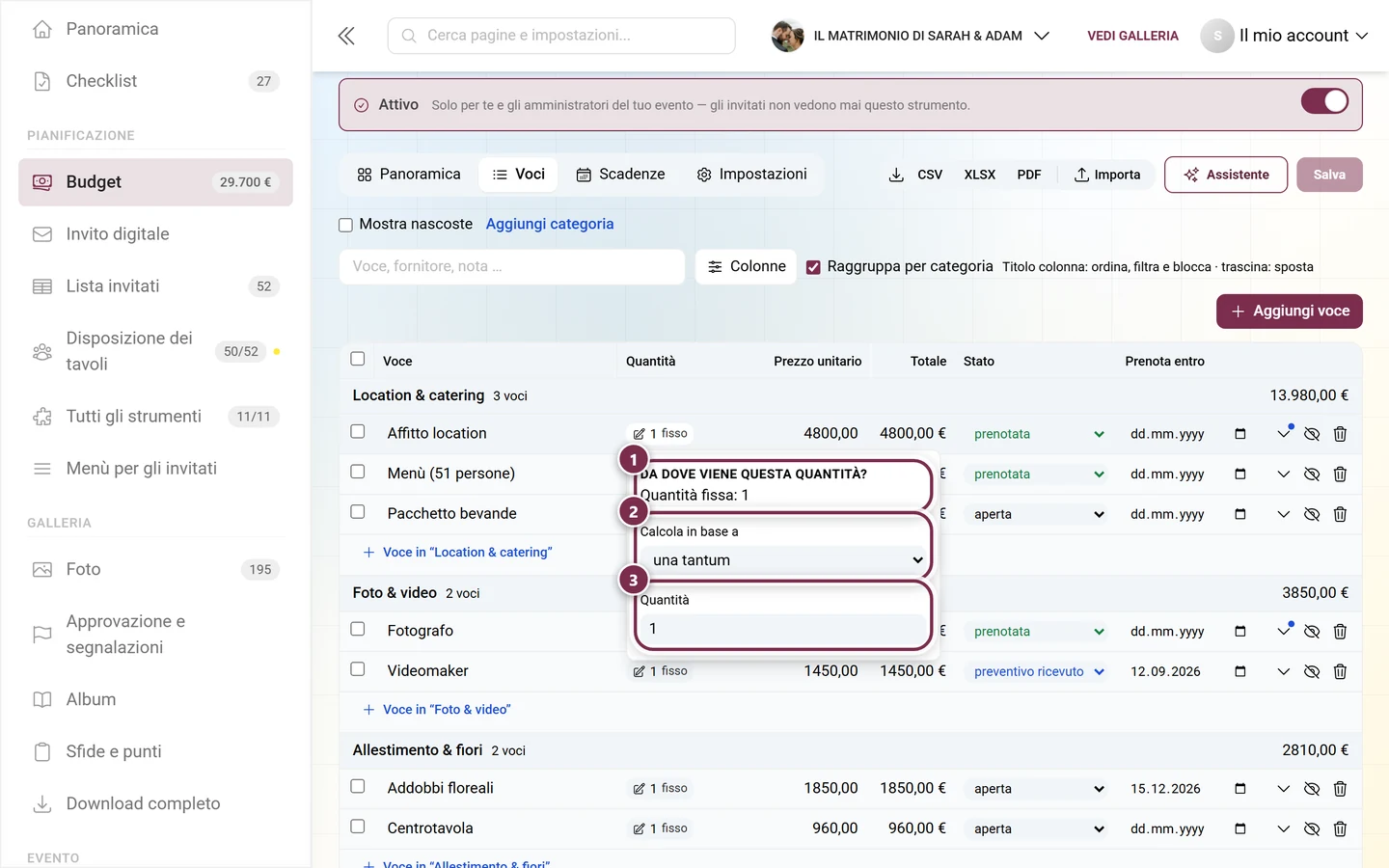Click the download icon next to CSV
The image size is (1389, 868).
click(896, 175)
